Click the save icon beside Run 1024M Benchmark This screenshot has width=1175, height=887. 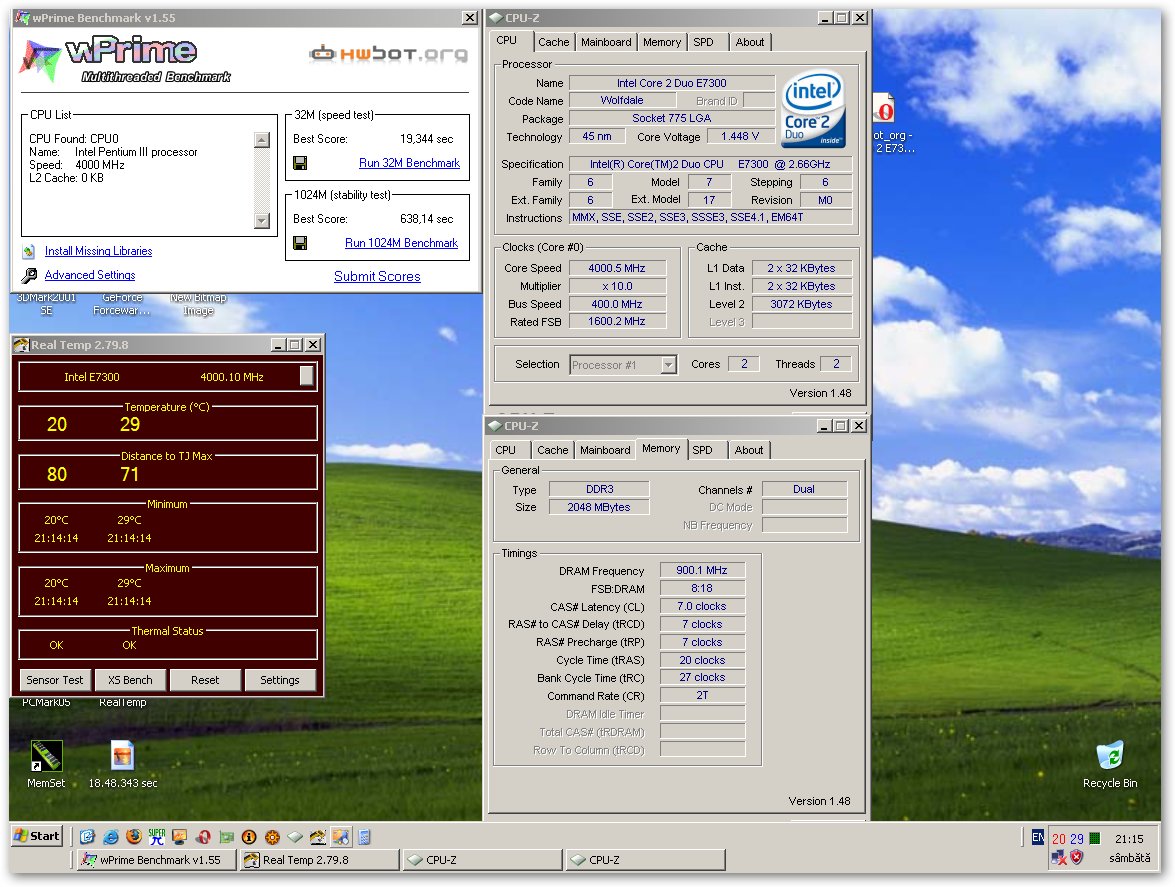tap(300, 243)
